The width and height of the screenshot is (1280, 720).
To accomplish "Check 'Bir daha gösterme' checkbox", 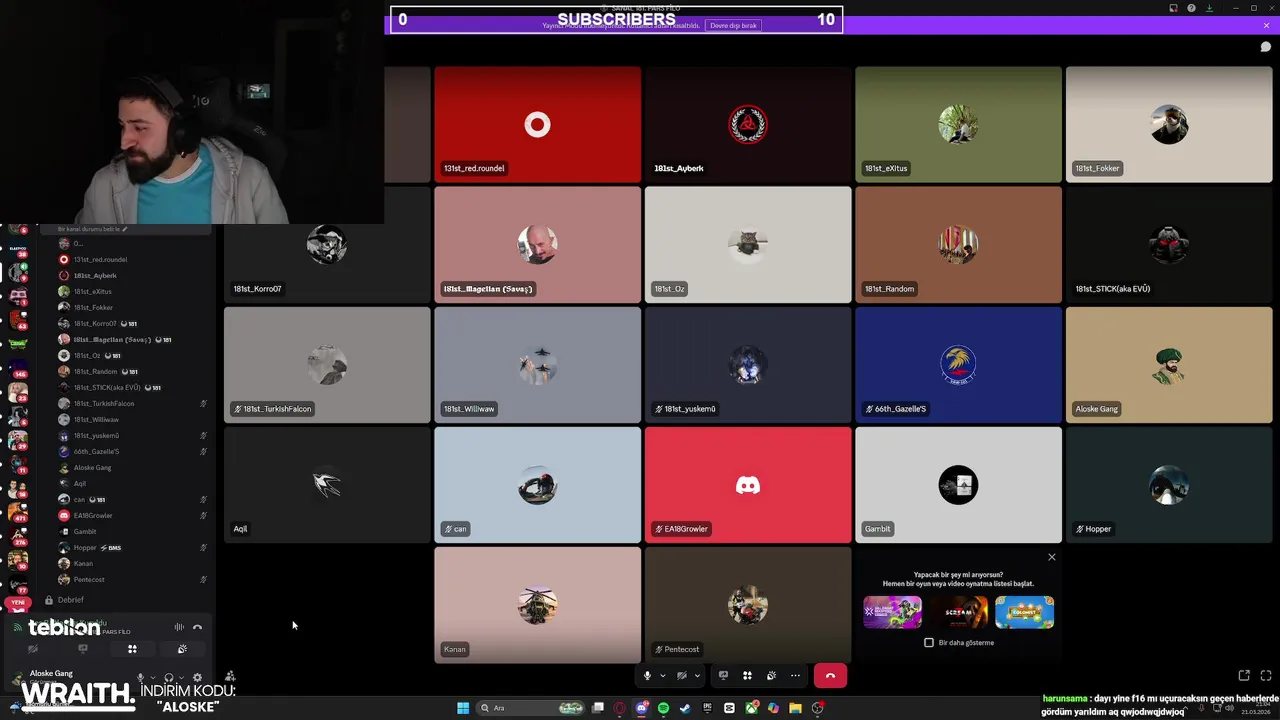I will [929, 643].
